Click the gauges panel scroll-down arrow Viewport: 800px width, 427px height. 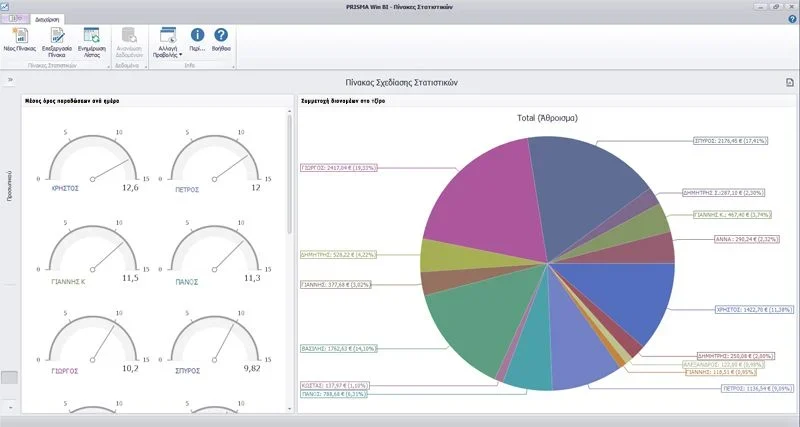pos(290,409)
